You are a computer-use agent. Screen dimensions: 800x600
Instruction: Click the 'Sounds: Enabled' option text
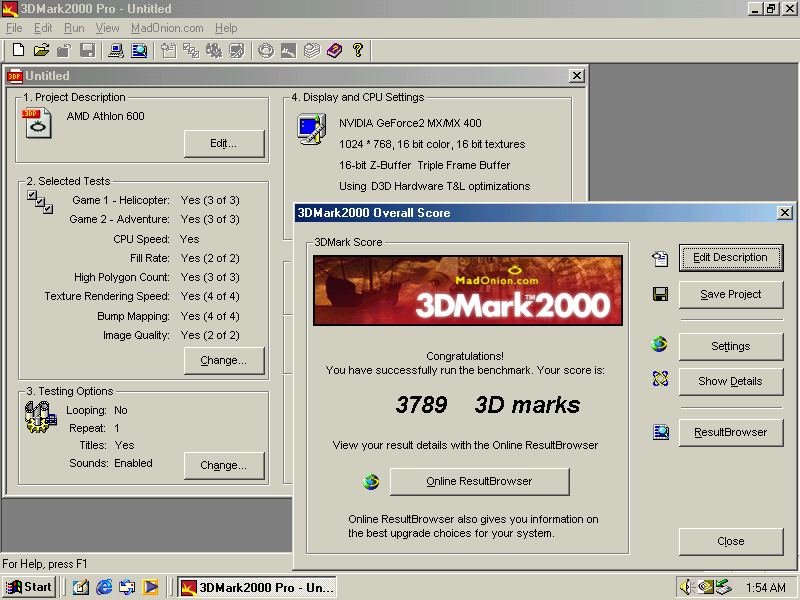click(x=111, y=463)
